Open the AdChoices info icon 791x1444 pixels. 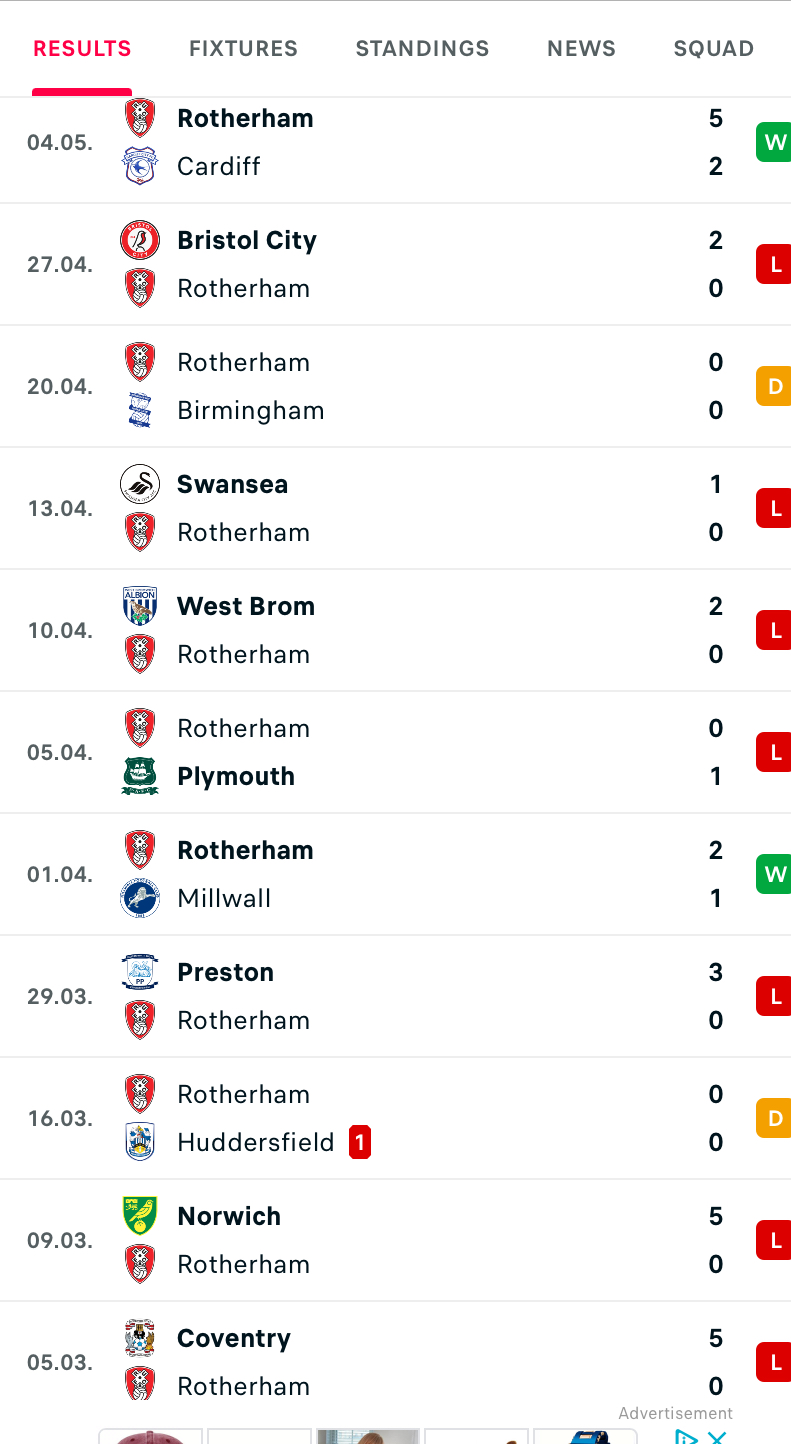pos(686,1437)
